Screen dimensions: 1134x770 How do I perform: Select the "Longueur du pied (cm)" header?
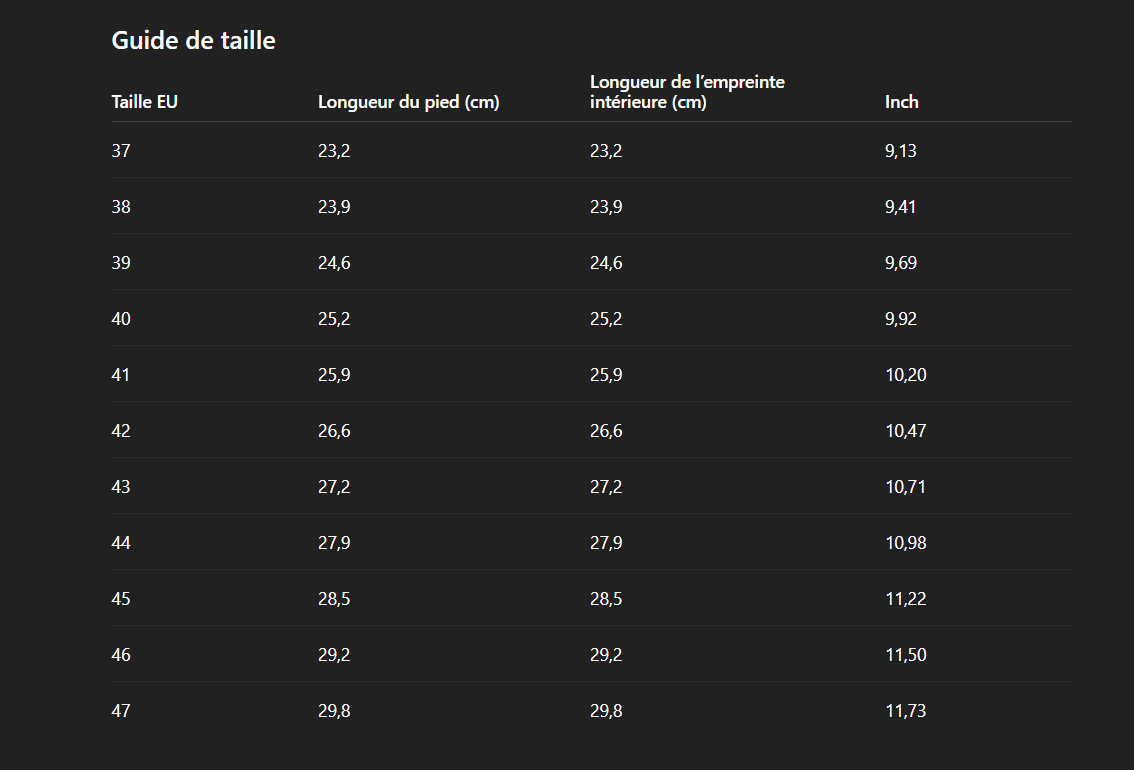point(408,102)
